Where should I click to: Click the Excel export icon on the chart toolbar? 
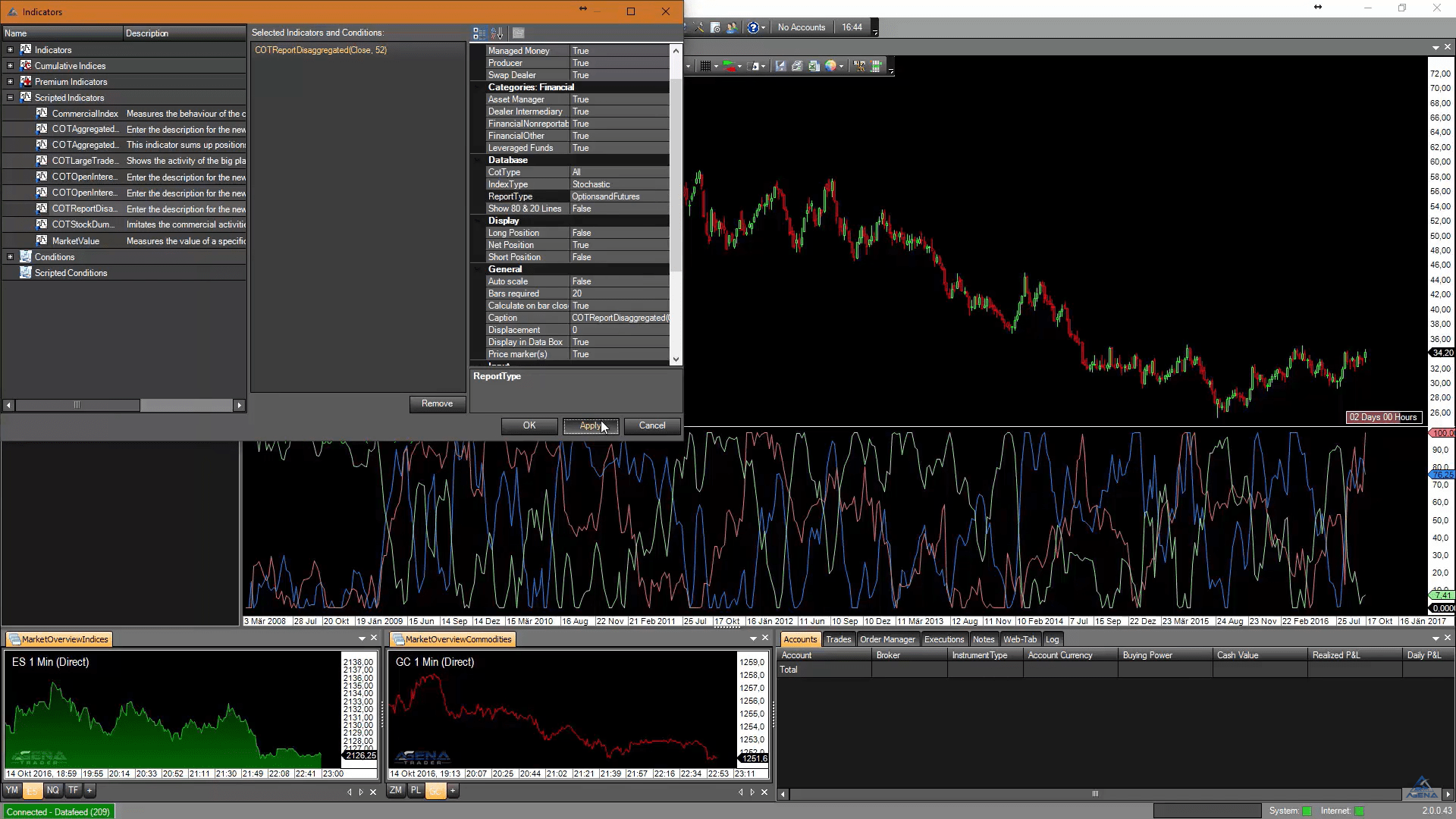click(814, 66)
